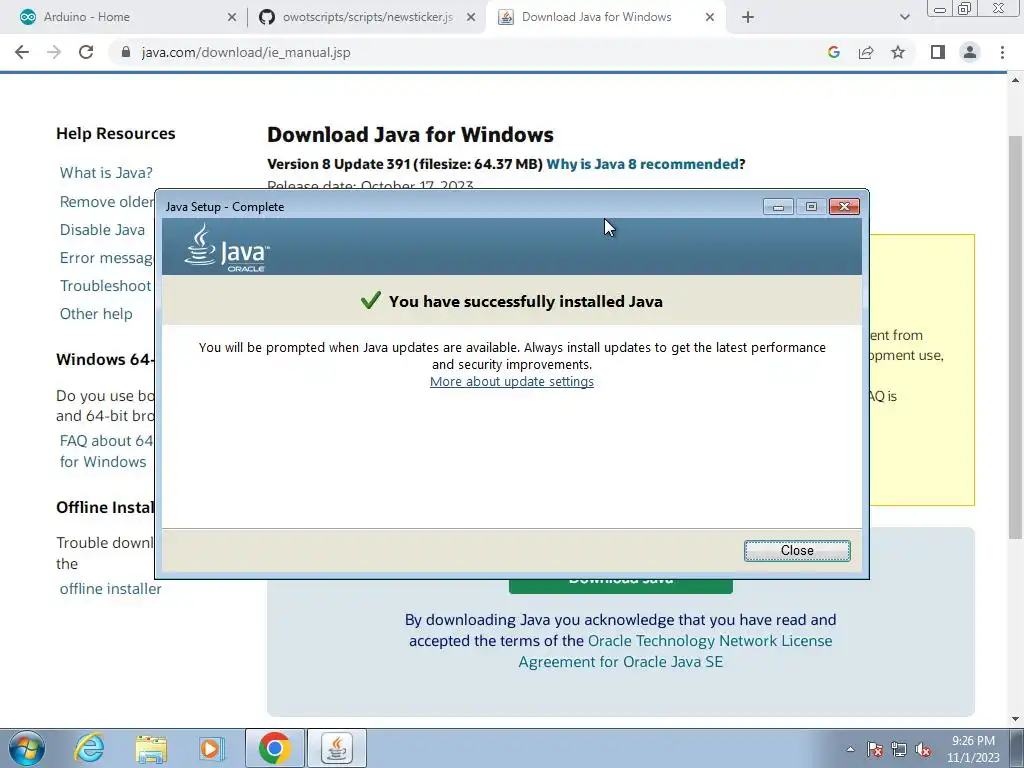Open Disable Java help link
This screenshot has width=1024, height=768.
point(102,230)
